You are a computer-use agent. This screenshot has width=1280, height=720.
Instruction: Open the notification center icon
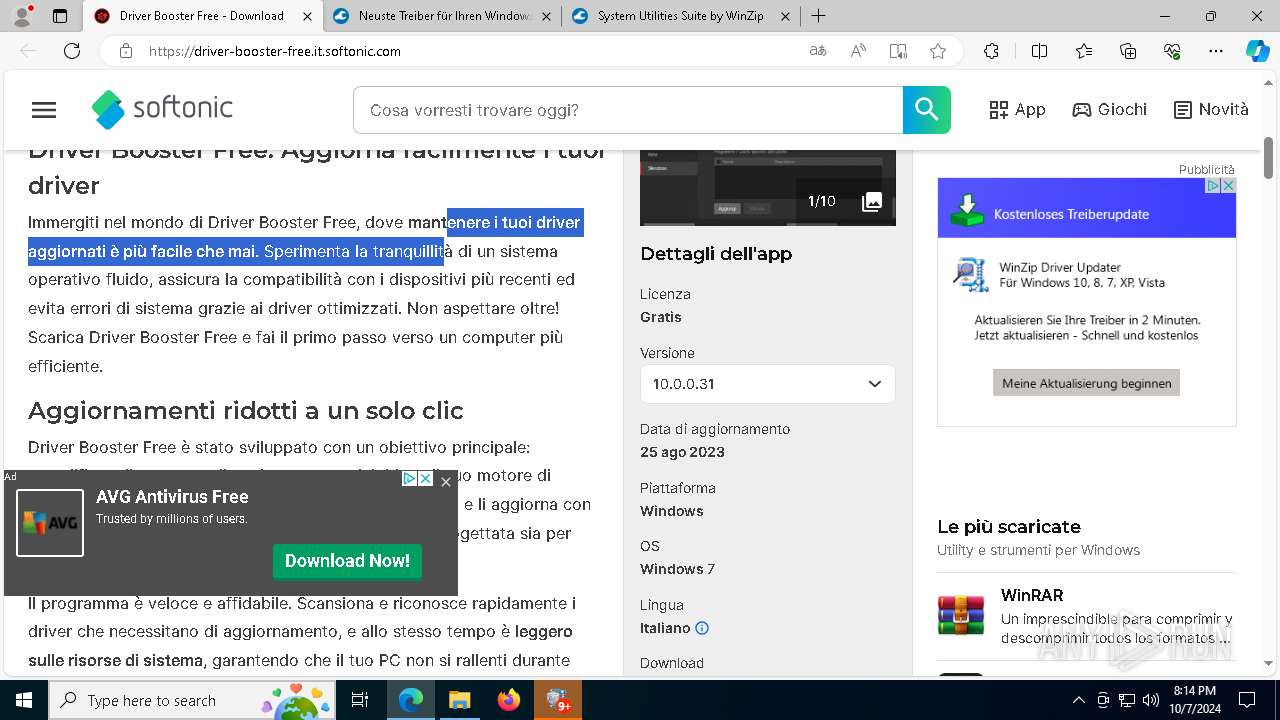pyautogui.click(x=1247, y=700)
